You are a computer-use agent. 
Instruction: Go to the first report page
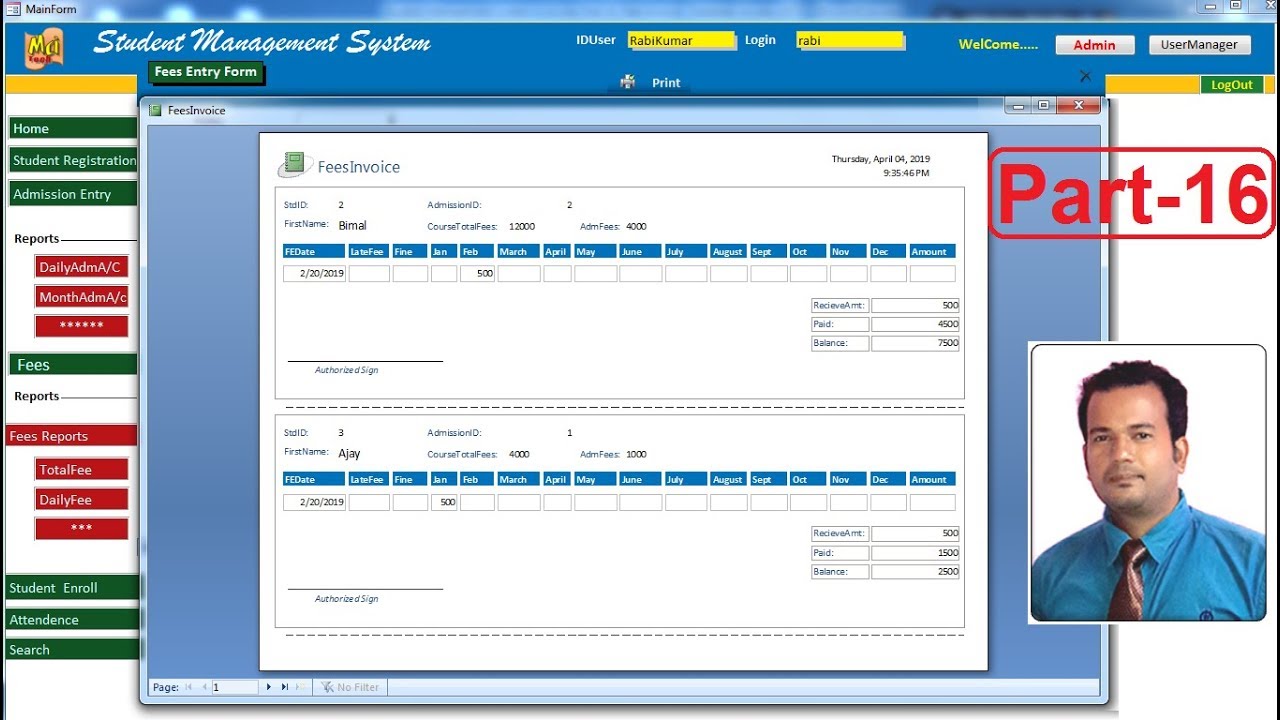click(x=189, y=687)
